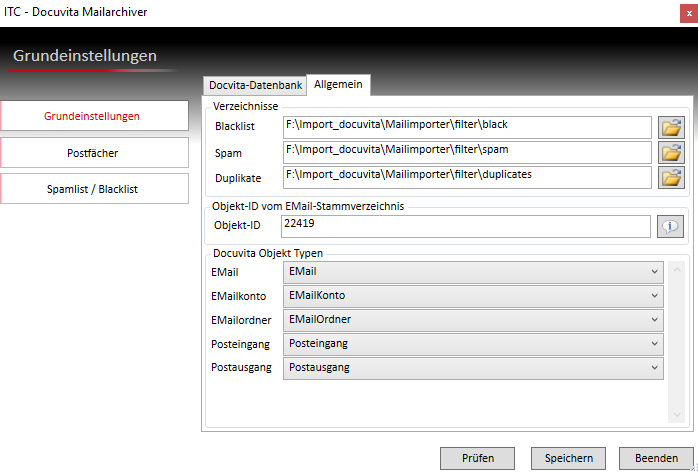Open the Postausgang type dropdown
Viewport: 698px width, 472px height.
click(473, 368)
